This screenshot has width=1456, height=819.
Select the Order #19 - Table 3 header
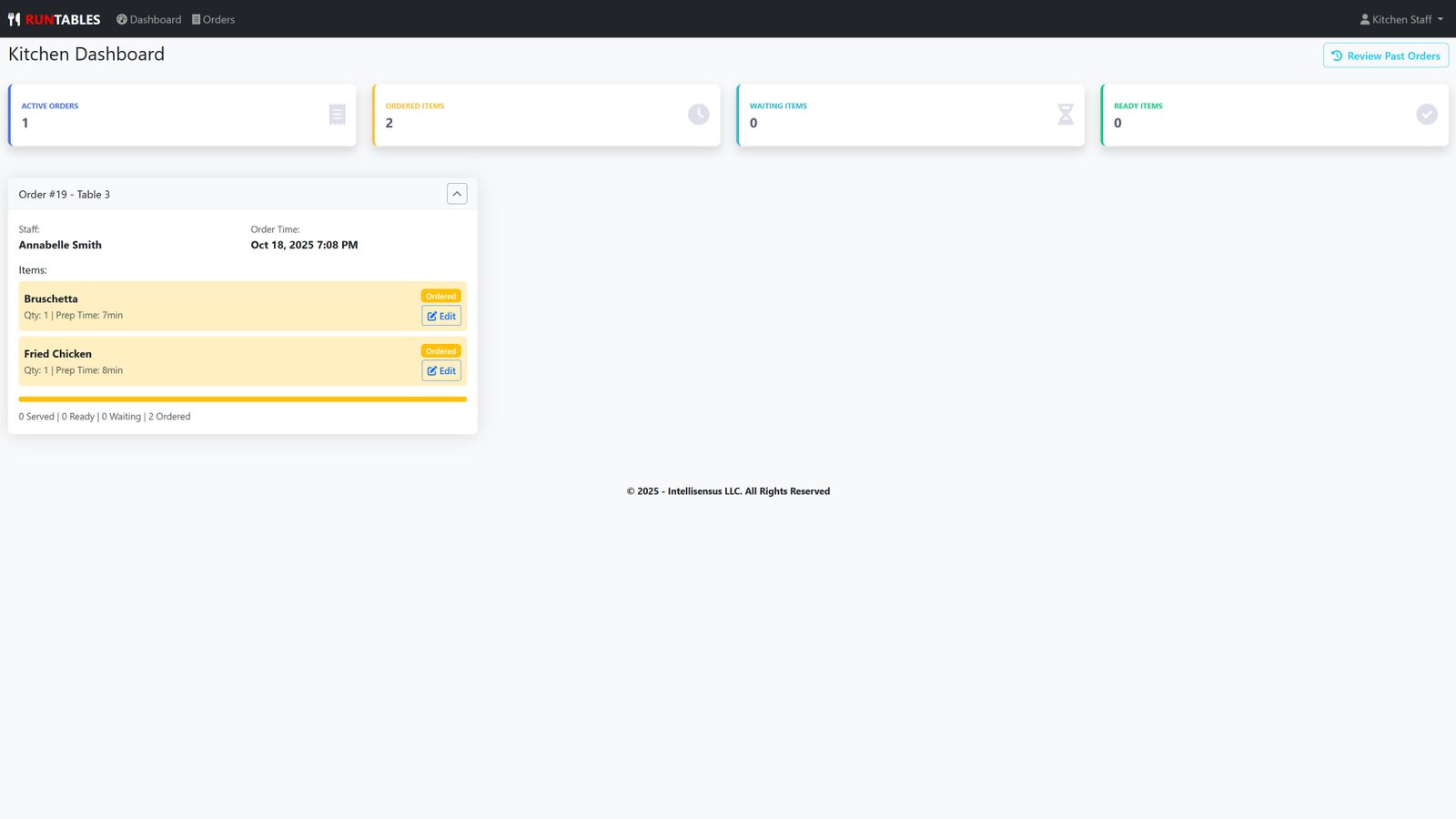click(x=65, y=194)
